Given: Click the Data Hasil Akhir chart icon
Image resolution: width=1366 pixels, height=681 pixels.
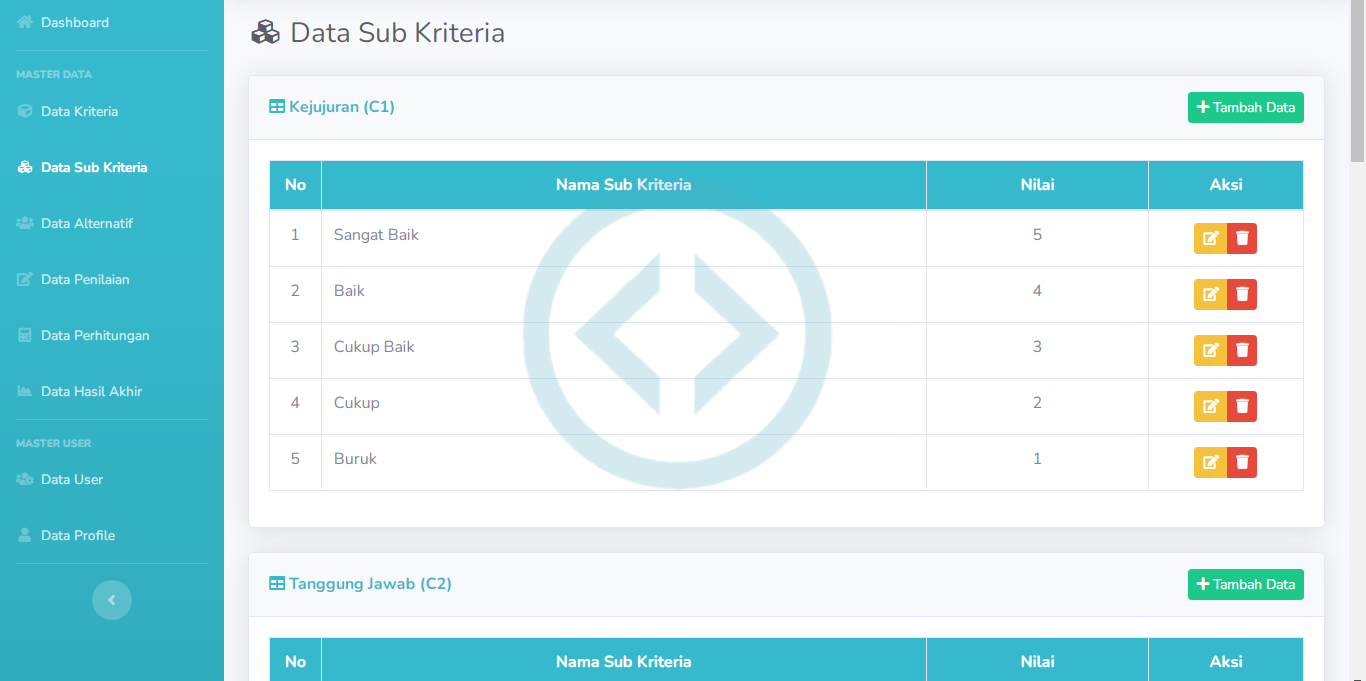Looking at the screenshot, I should click(24, 391).
